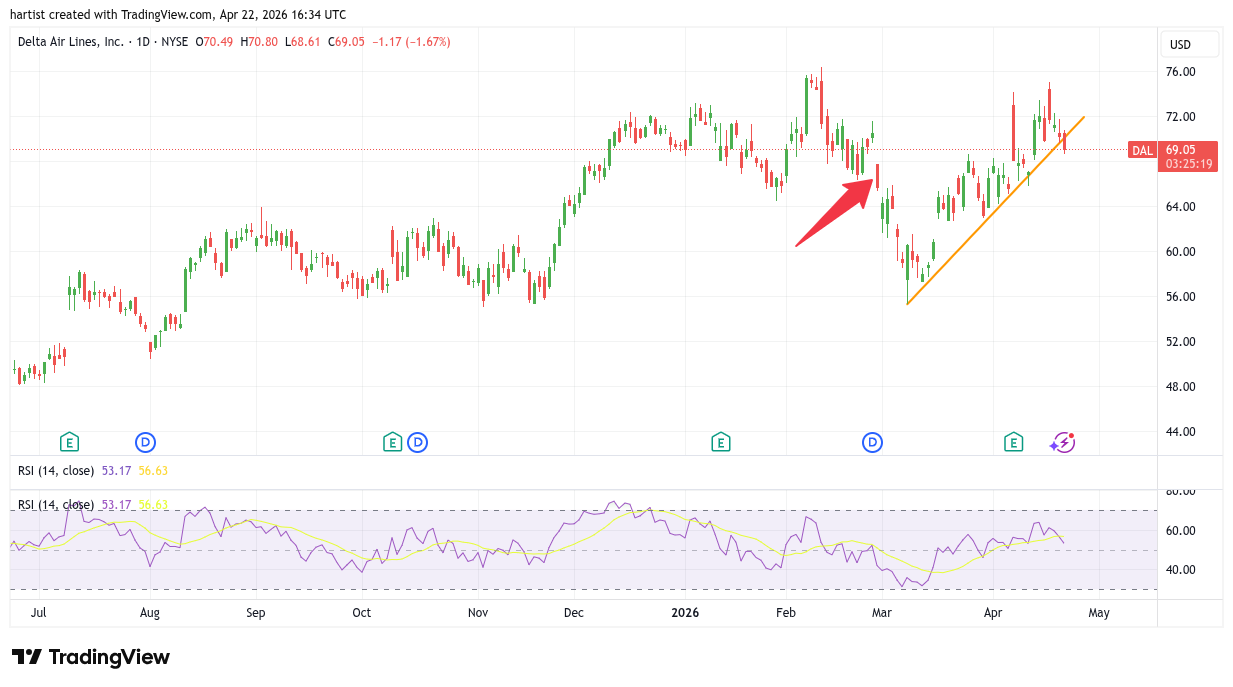Click the yellow 56.63 RSI value
This screenshot has width=1233, height=687.
pos(152,470)
